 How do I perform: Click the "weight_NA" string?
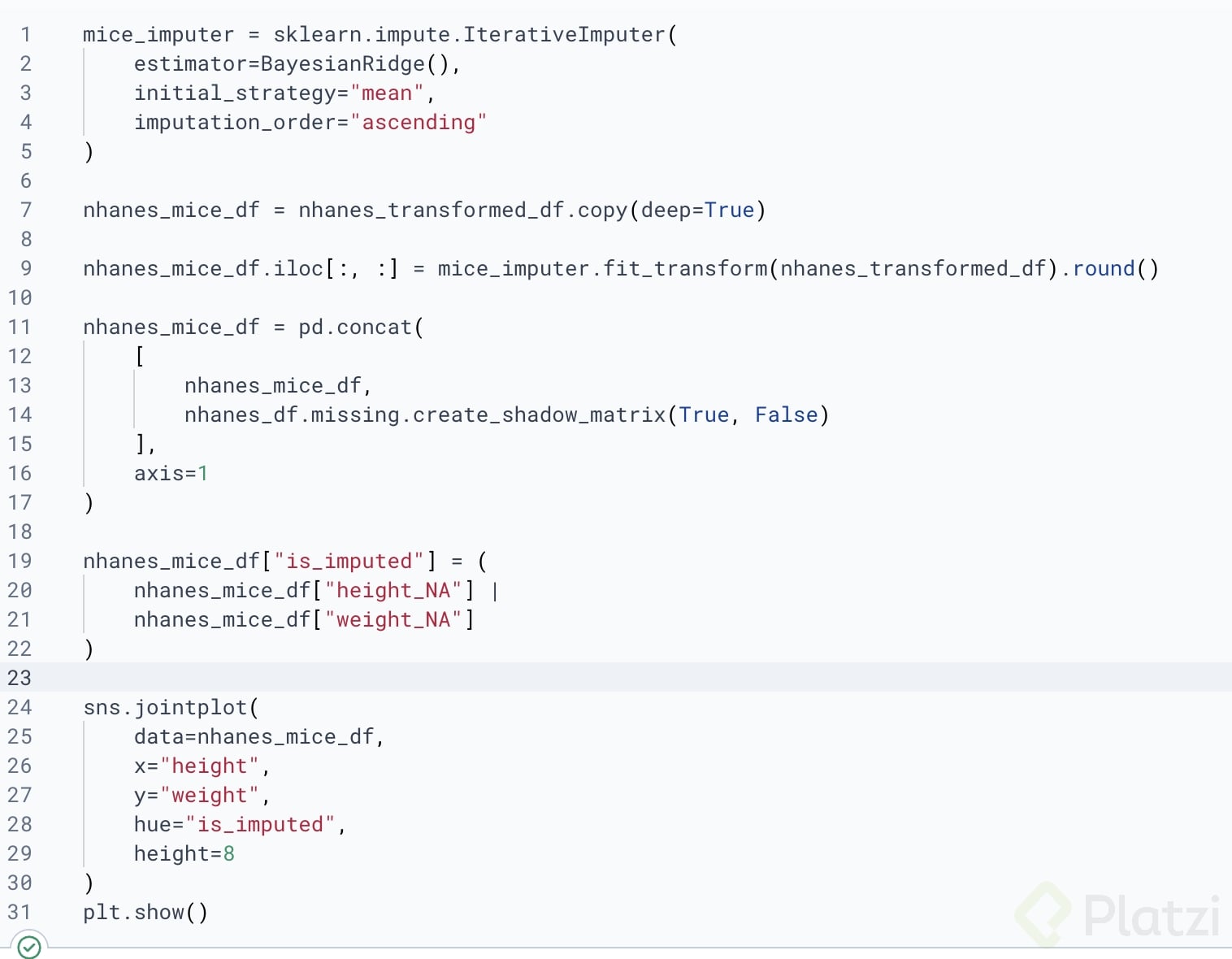393,620
